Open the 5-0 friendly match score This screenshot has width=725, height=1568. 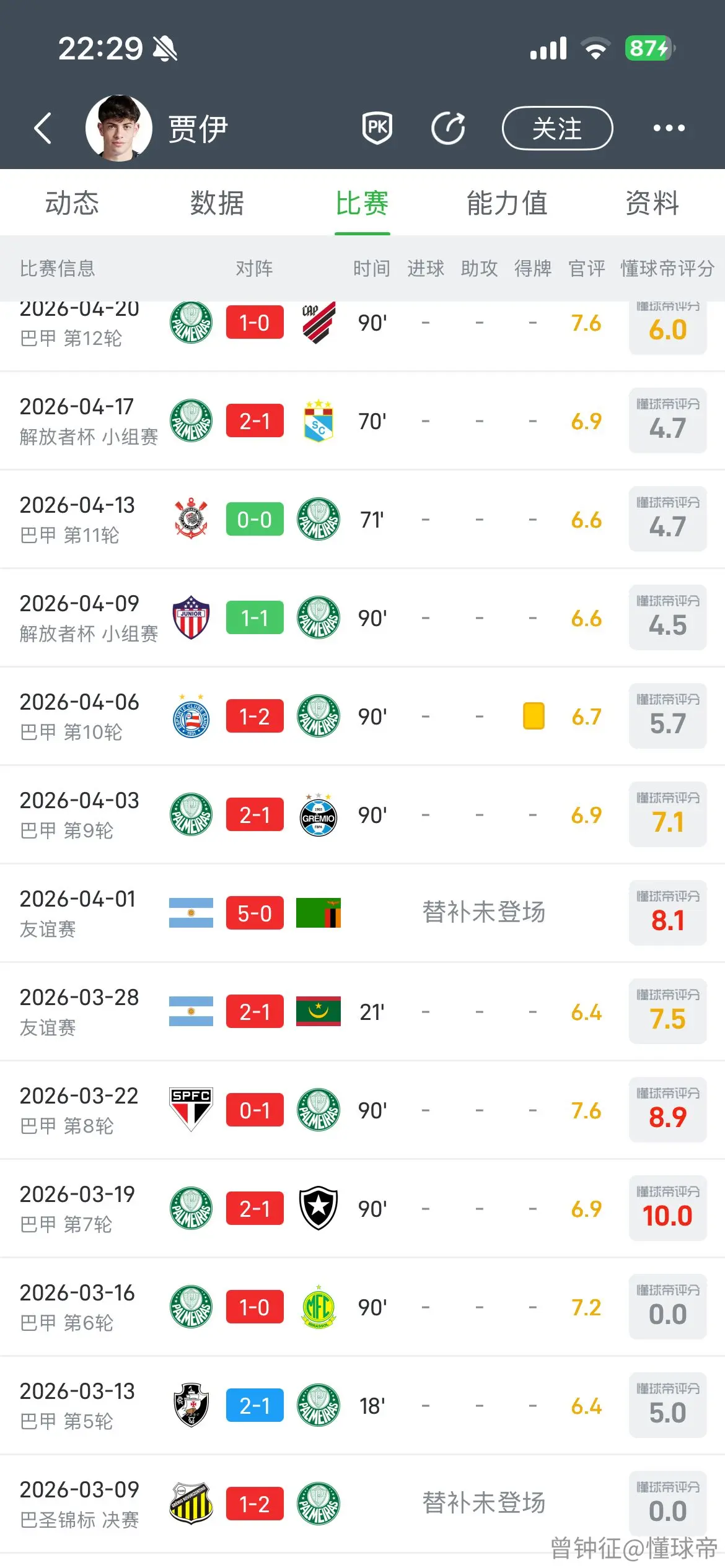[x=255, y=913]
